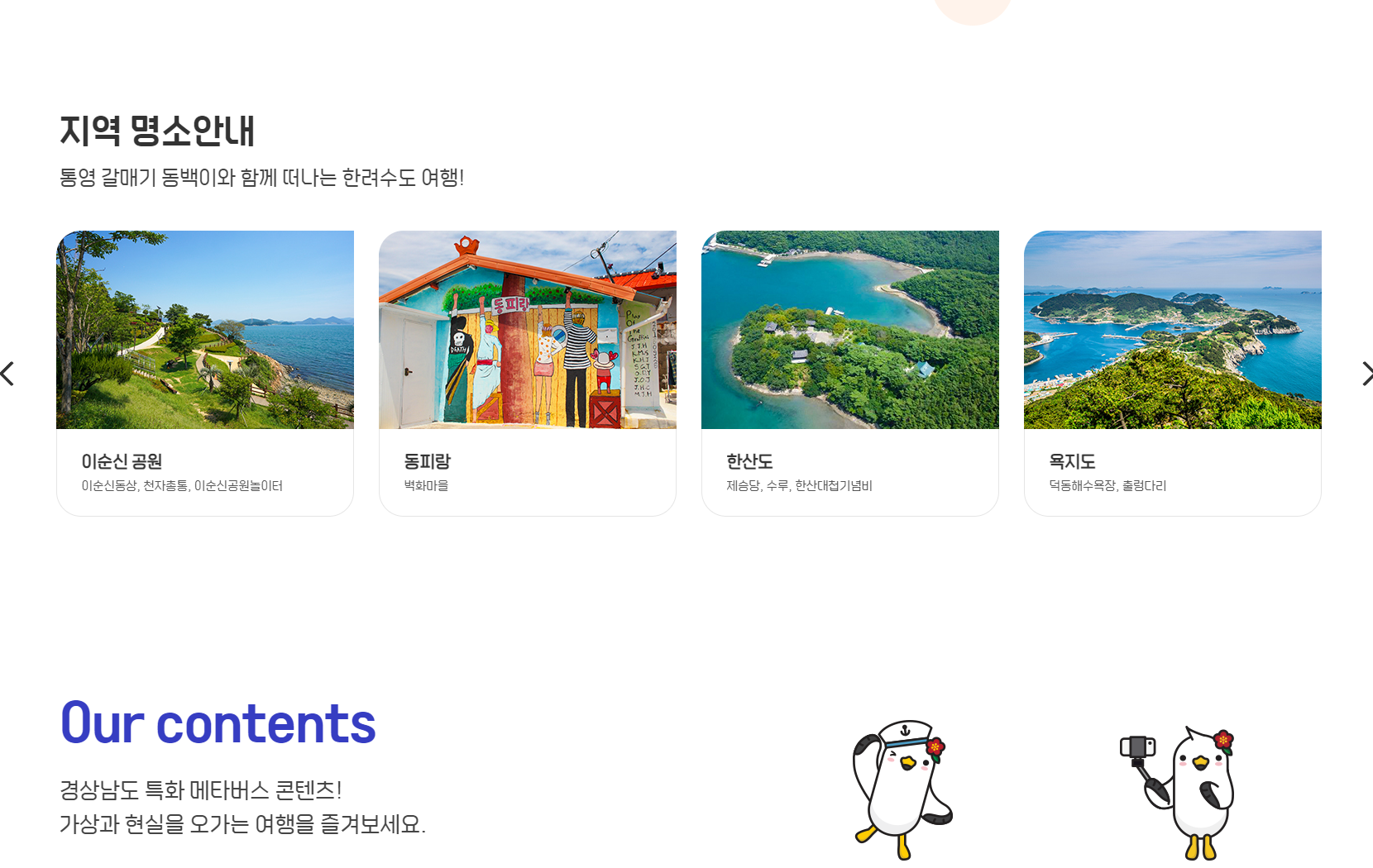1373x868 pixels.
Task: Open the 욕지도 island photo
Action: (1173, 330)
